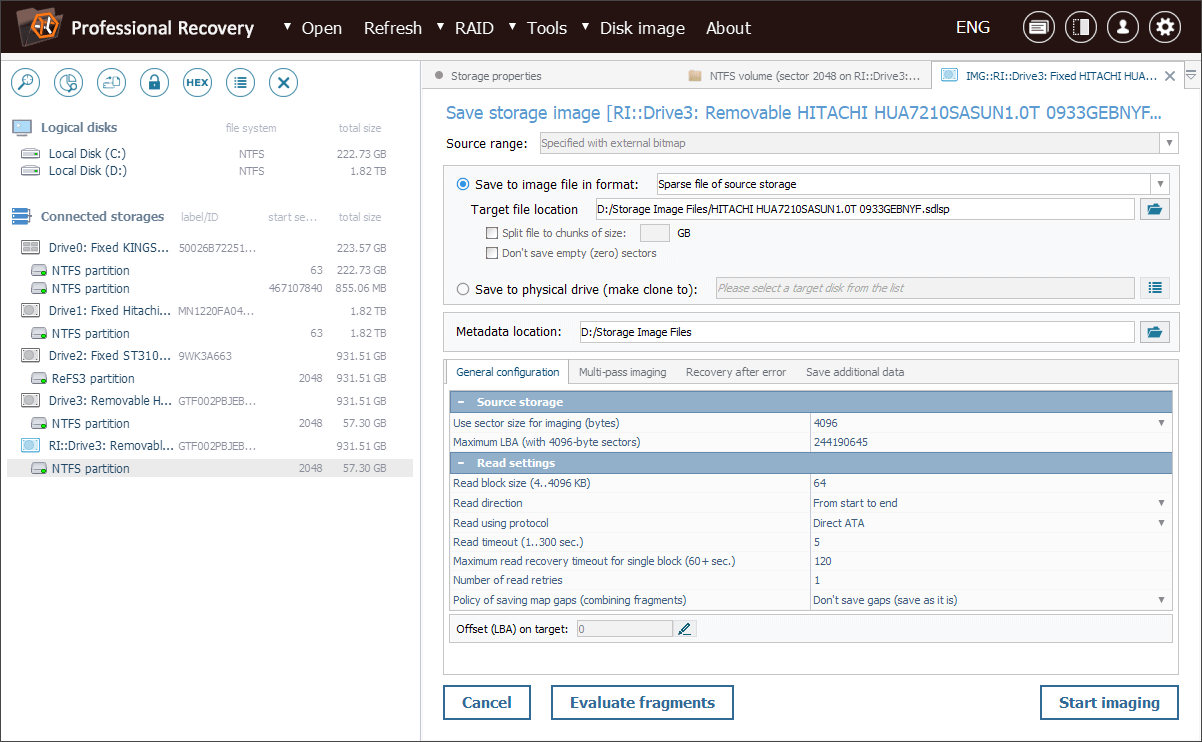Click the user account icon in header
Viewport: 1202px width, 742px height.
click(x=1123, y=27)
